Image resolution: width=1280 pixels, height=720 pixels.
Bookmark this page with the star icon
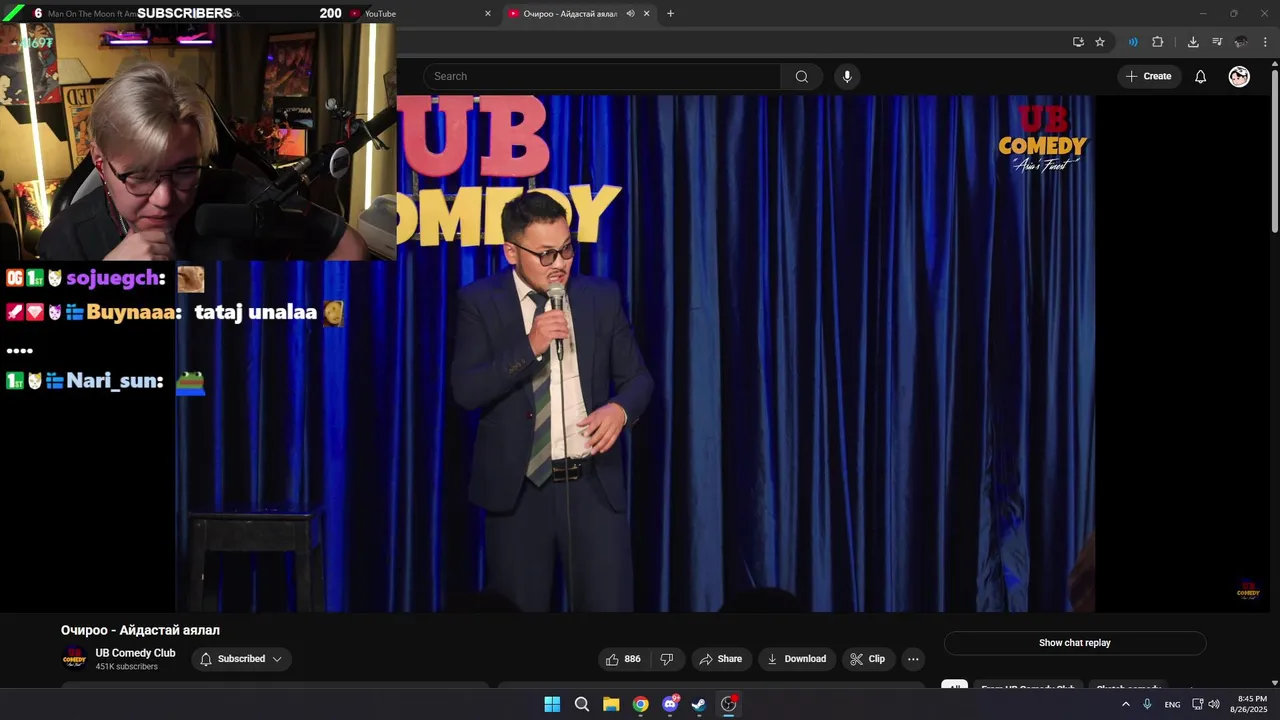1100,42
